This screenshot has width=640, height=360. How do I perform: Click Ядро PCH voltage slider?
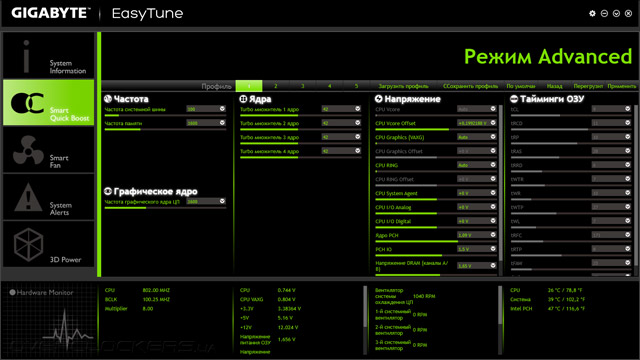tap(436, 241)
